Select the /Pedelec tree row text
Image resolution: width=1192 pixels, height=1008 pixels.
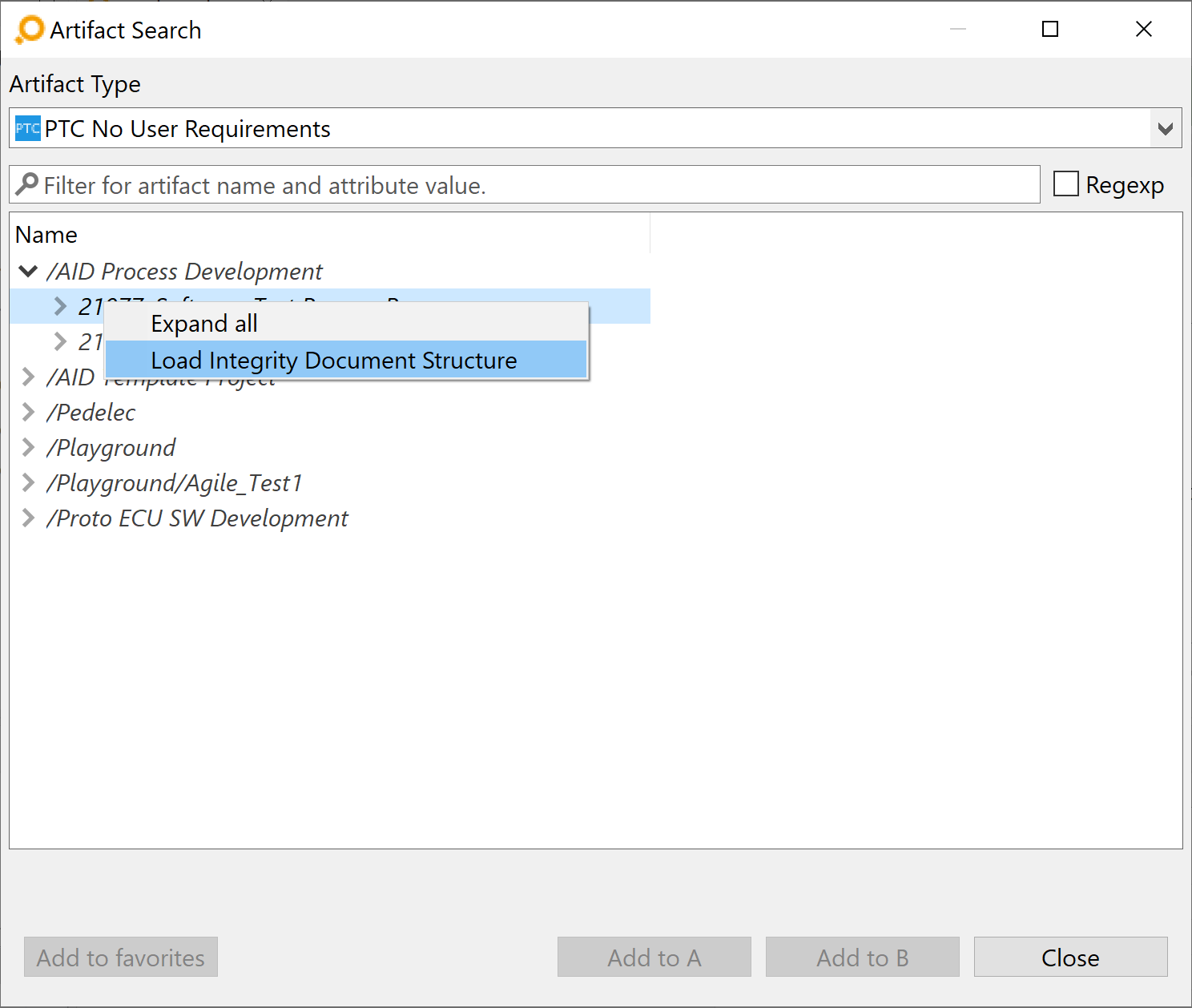click(91, 412)
